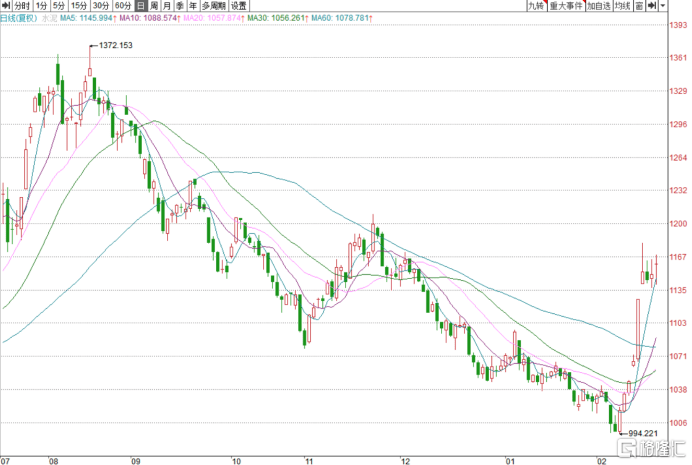The height and width of the screenshot is (465, 692).
Task: Click the 窗 window layout icon
Action: click(x=637, y=6)
